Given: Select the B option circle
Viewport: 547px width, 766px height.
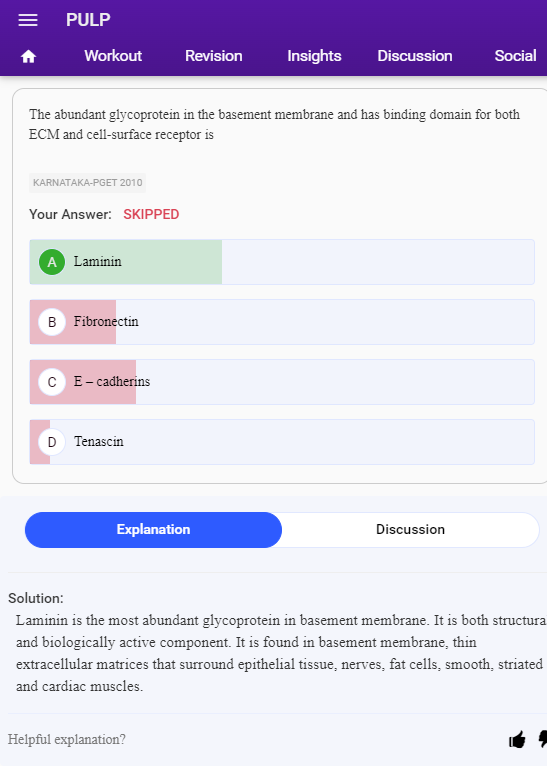Looking at the screenshot, I should (x=52, y=322).
